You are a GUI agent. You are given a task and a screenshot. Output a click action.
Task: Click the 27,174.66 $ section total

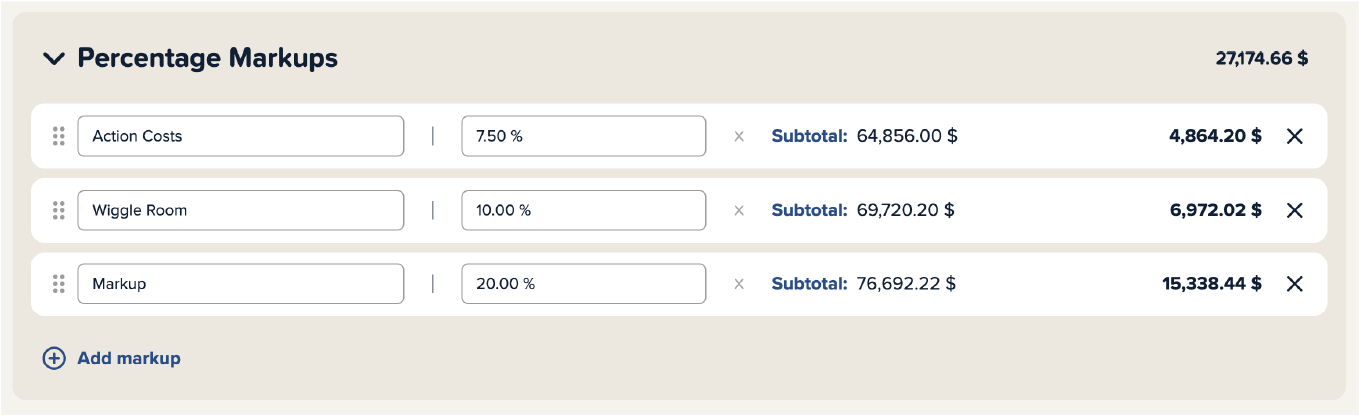(1261, 59)
